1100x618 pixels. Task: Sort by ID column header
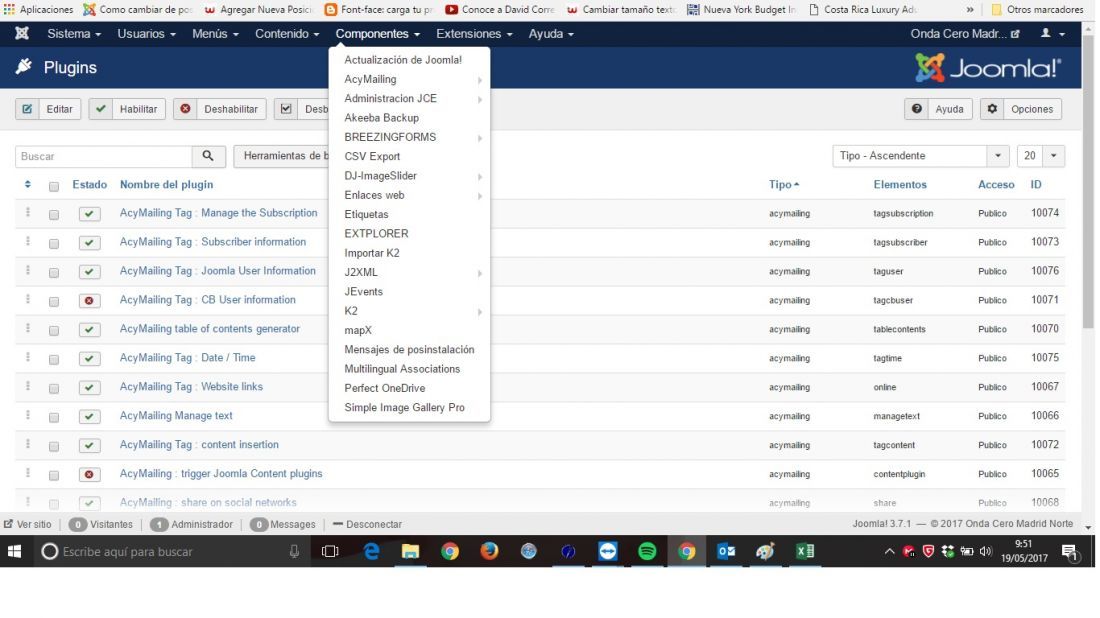(1035, 184)
